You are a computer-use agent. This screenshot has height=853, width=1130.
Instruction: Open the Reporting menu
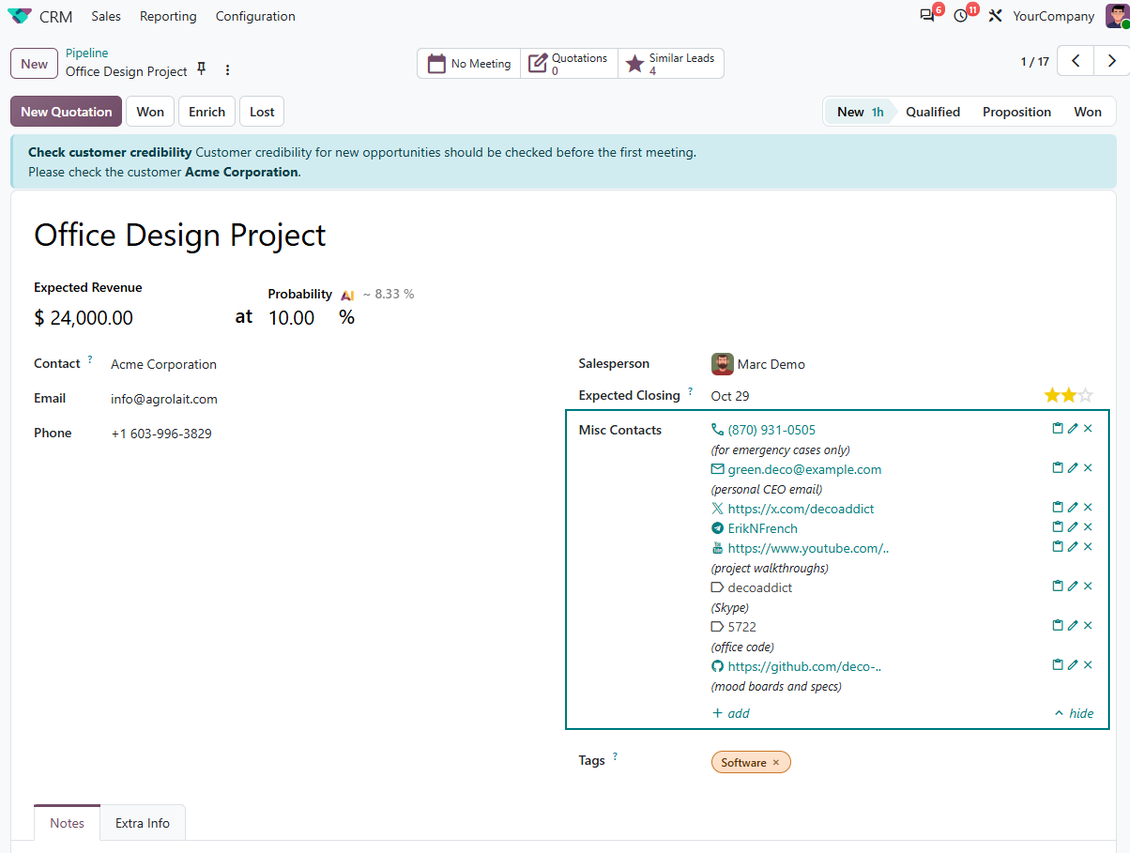168,16
